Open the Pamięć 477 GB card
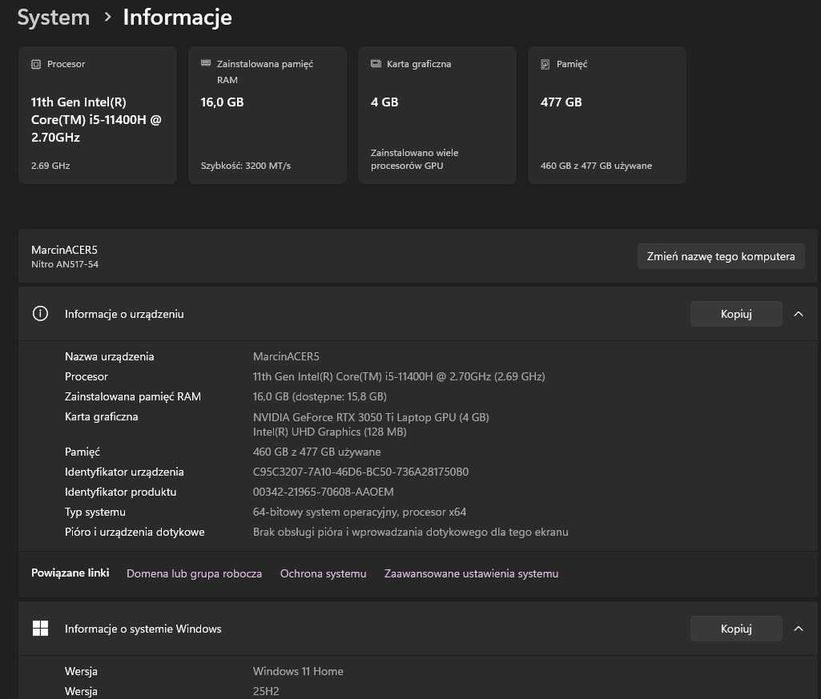The image size is (821, 699). pyautogui.click(x=607, y=115)
